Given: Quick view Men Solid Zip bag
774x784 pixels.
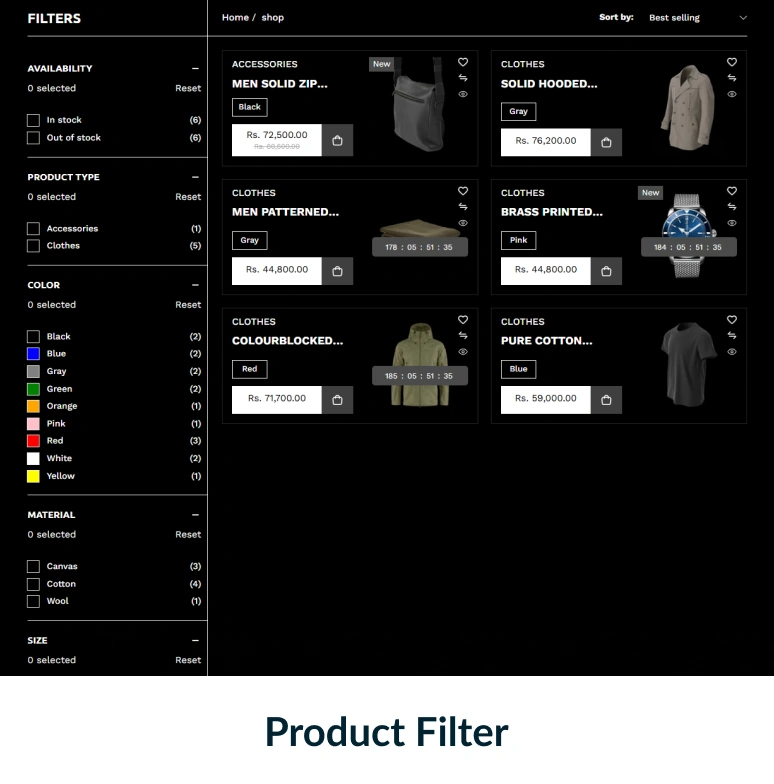Looking at the screenshot, I should pyautogui.click(x=463, y=94).
